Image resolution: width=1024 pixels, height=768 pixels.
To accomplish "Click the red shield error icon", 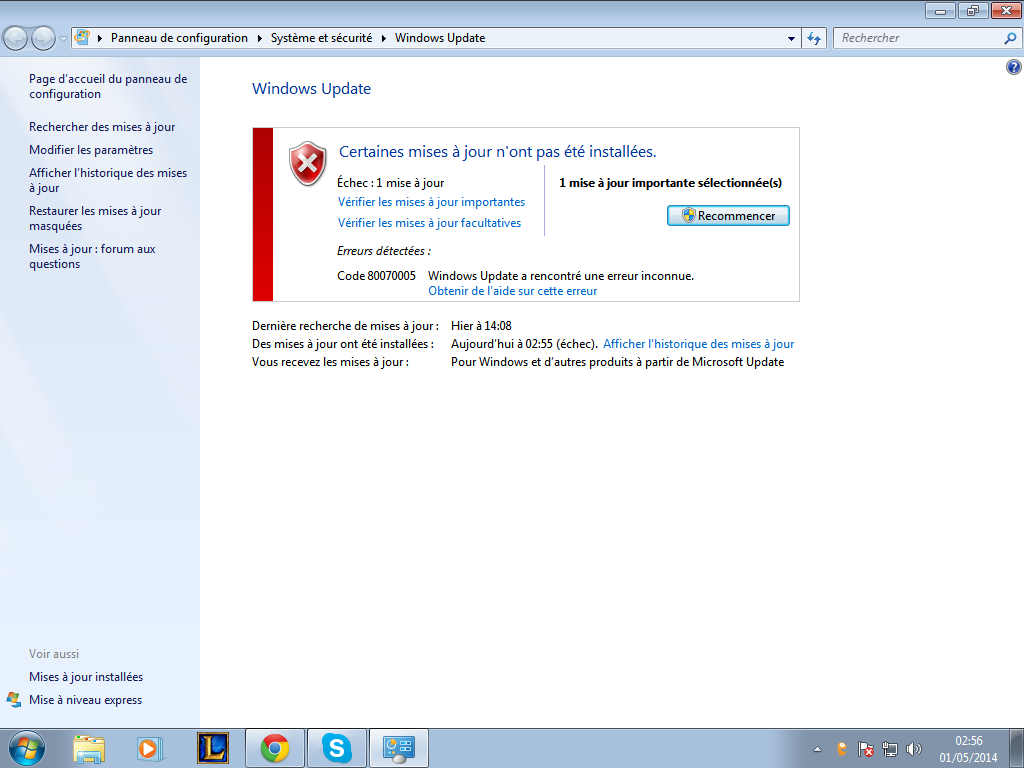I will point(308,163).
